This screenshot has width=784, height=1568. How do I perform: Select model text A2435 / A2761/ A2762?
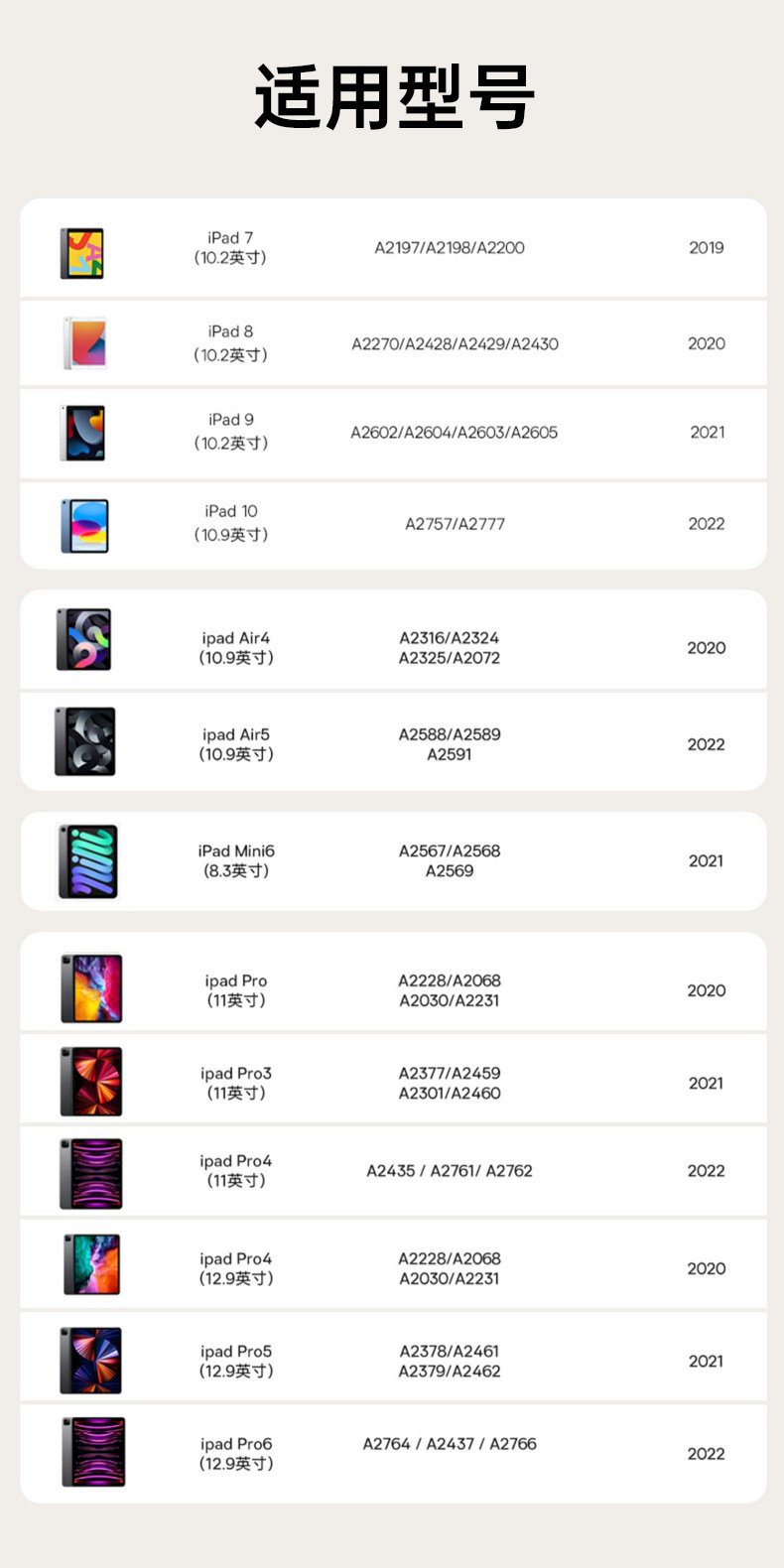(450, 1171)
